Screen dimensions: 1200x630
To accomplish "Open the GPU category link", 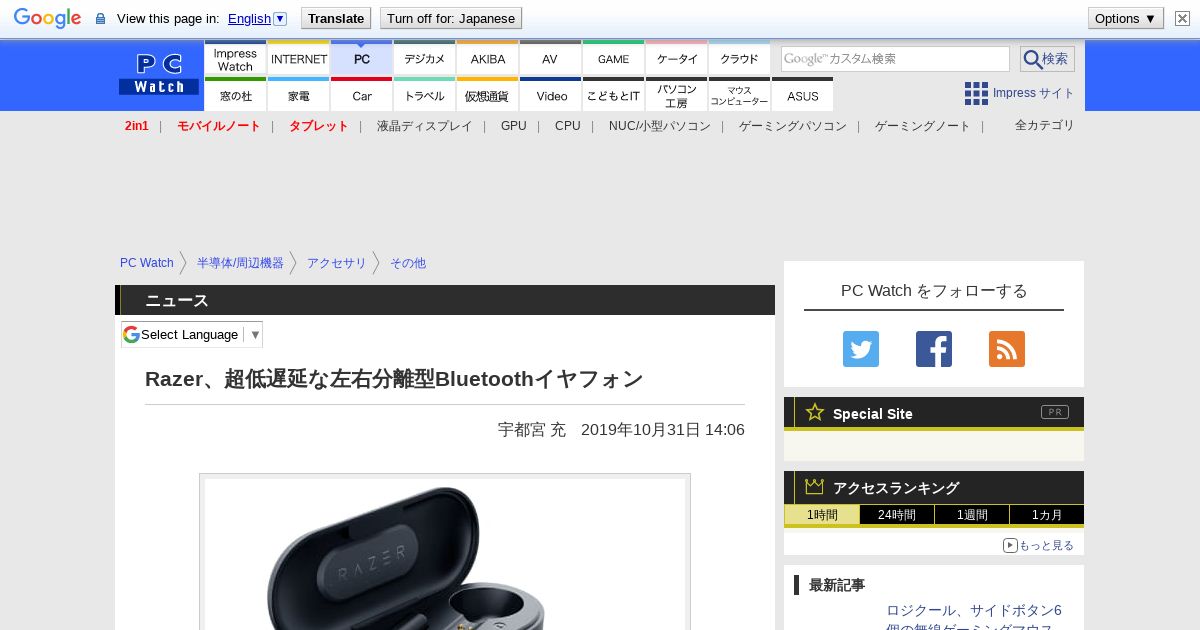I will (x=513, y=126).
